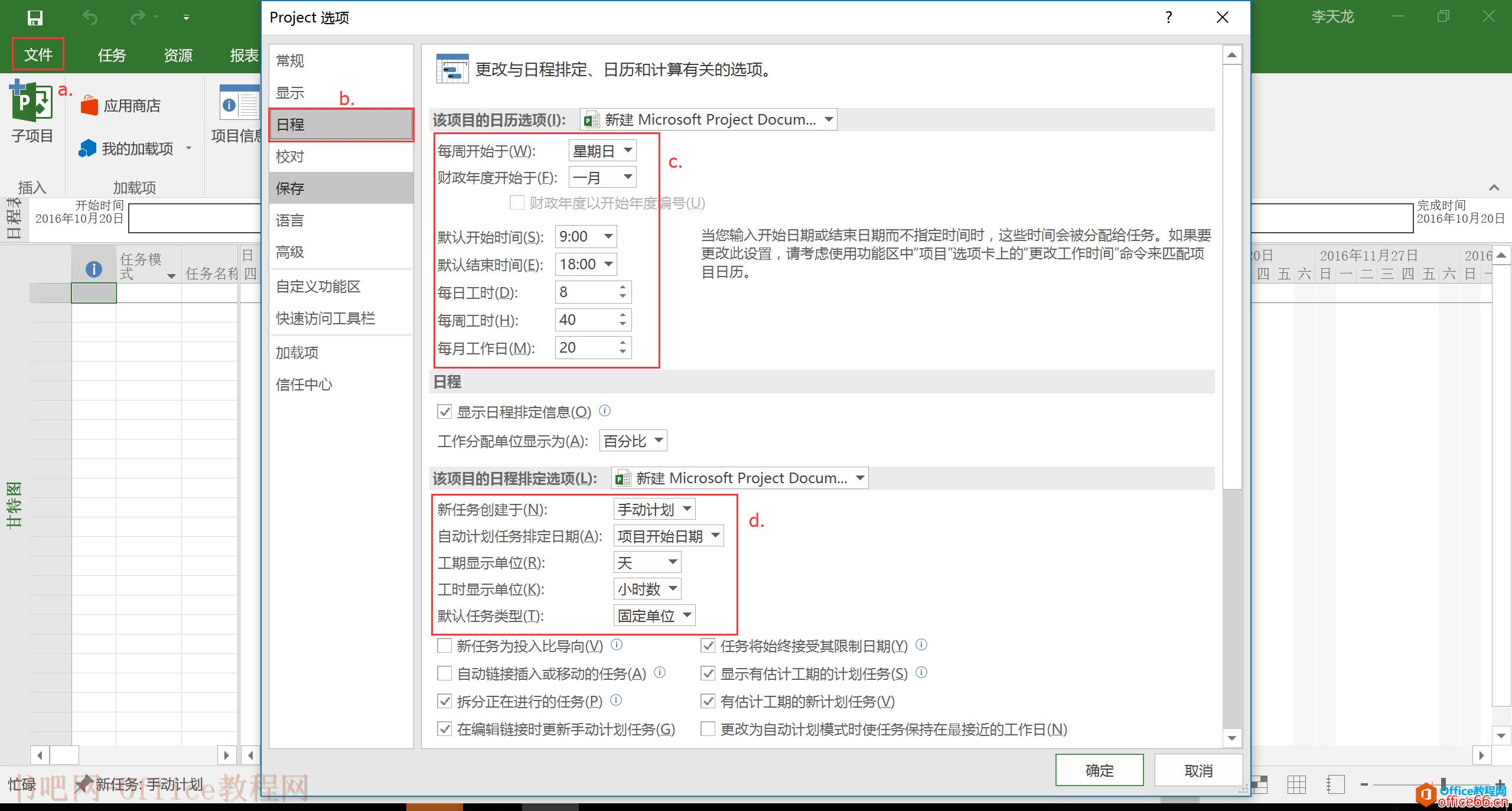Uncheck 在编辑链接时更新手动计划任务 checkbox
The width and height of the screenshot is (1512, 811).
click(x=444, y=729)
